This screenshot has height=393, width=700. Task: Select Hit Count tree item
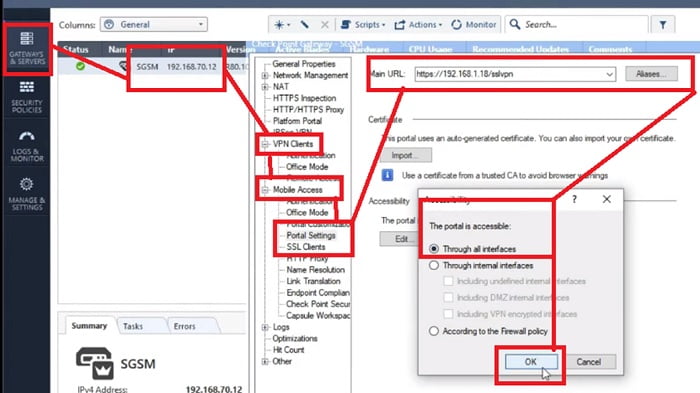tap(288, 350)
